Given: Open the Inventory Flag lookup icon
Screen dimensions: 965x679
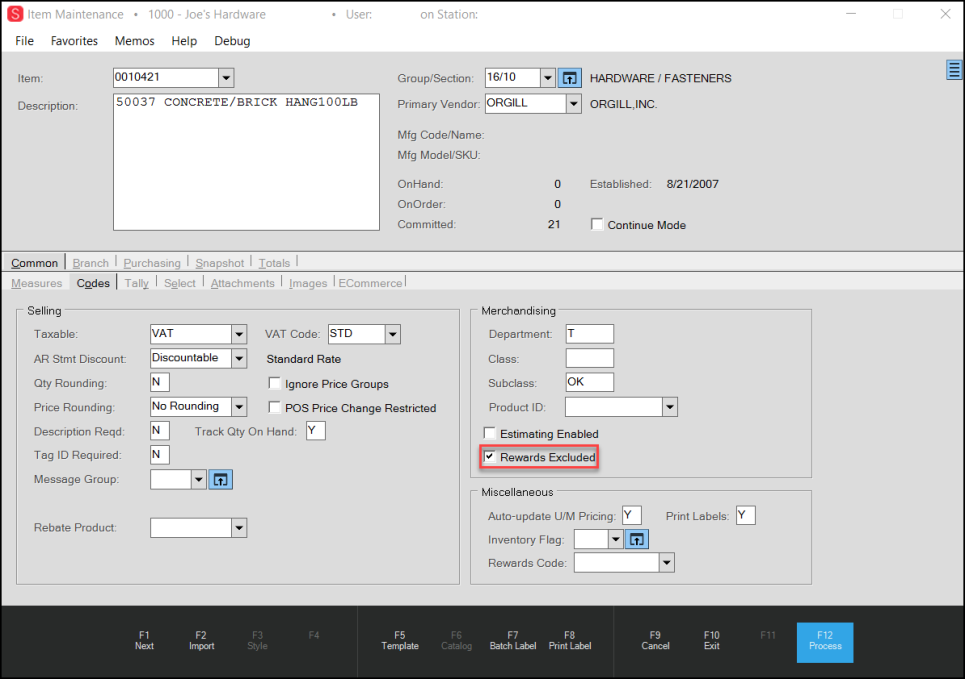Looking at the screenshot, I should pyautogui.click(x=636, y=539).
